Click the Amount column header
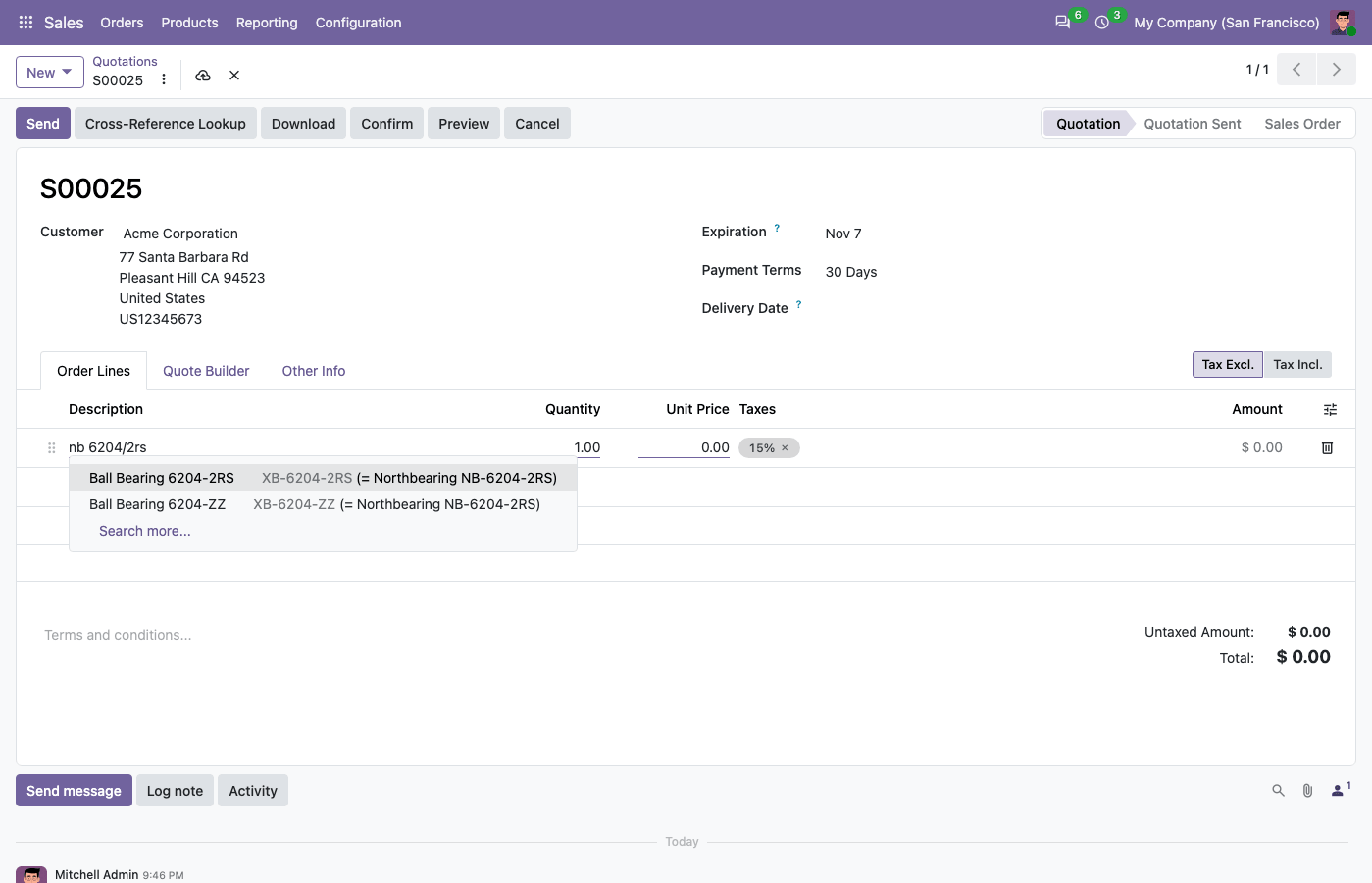This screenshot has width=1372, height=883. pos(1257,409)
